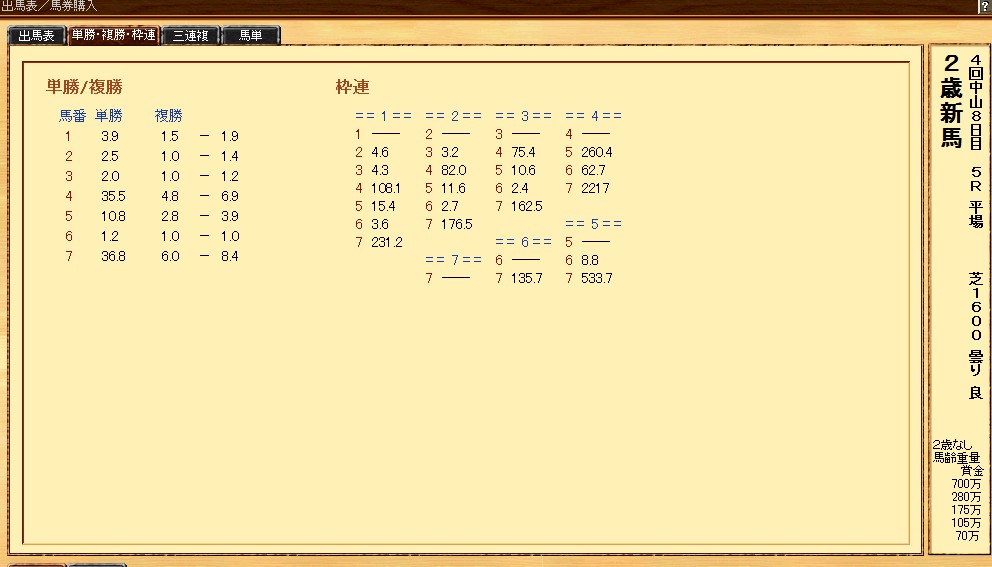
Task: Select win odds 1.2 for horse 6
Action: coord(109,236)
